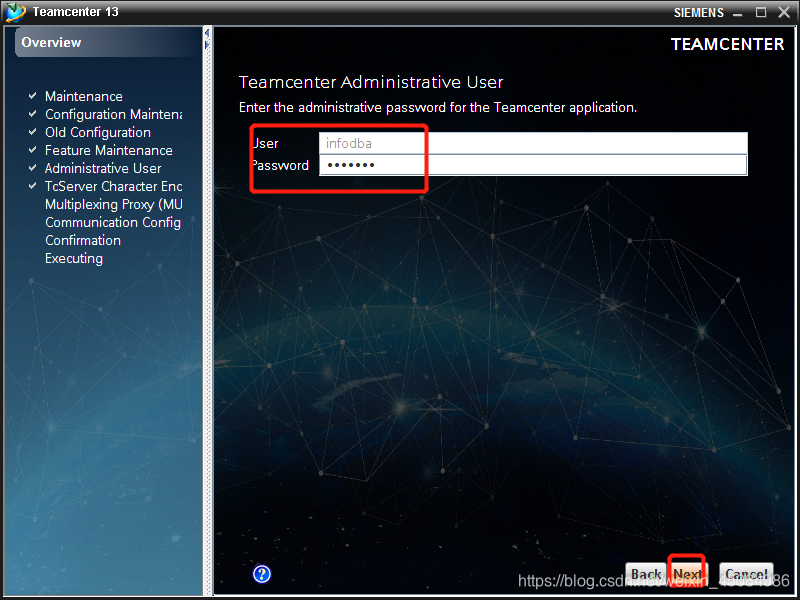Proceed with the Next button
Image resolution: width=800 pixels, height=600 pixels.
[x=687, y=574]
